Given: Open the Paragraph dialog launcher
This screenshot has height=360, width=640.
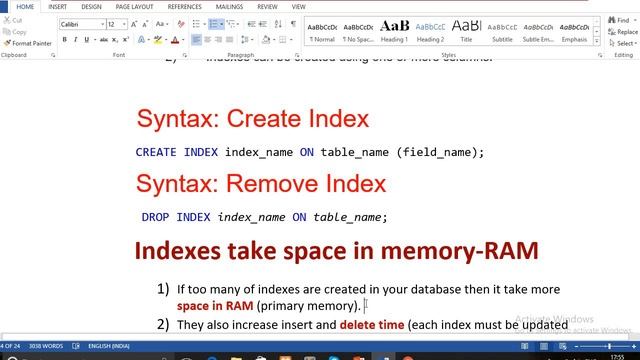Looking at the screenshot, I should pyautogui.click(x=297, y=55).
